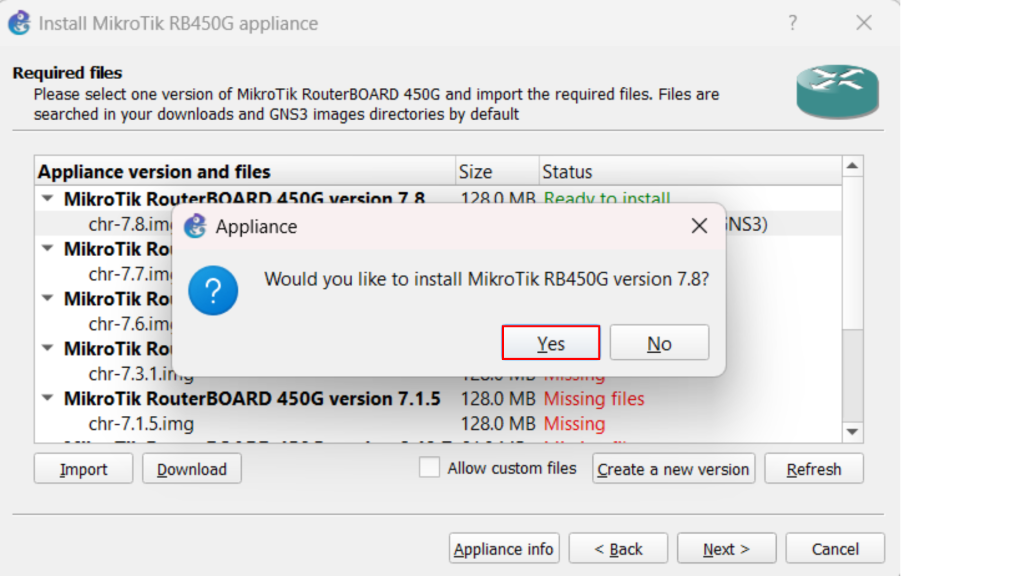Collapse the RouterBOARD 450G version 7.8 entry
The height and width of the screenshot is (576, 1024).
pos(48,198)
